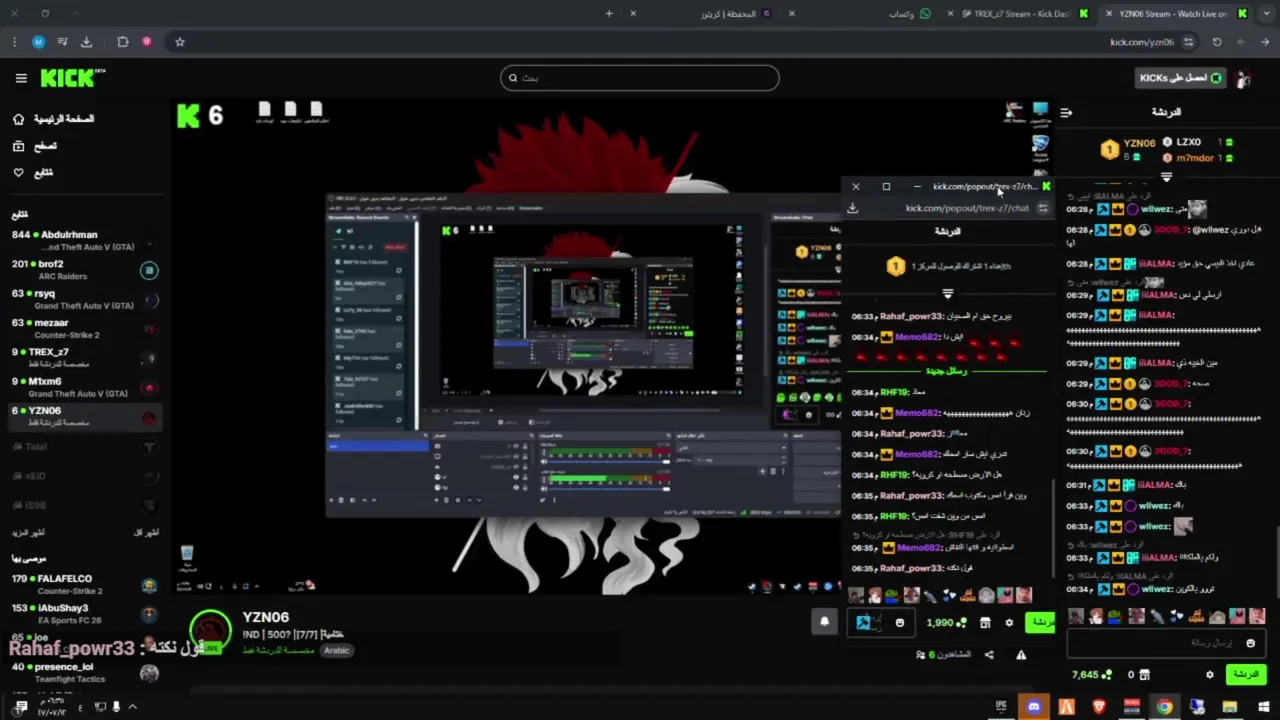Click the browser reload button
The height and width of the screenshot is (720, 1280).
(1217, 42)
